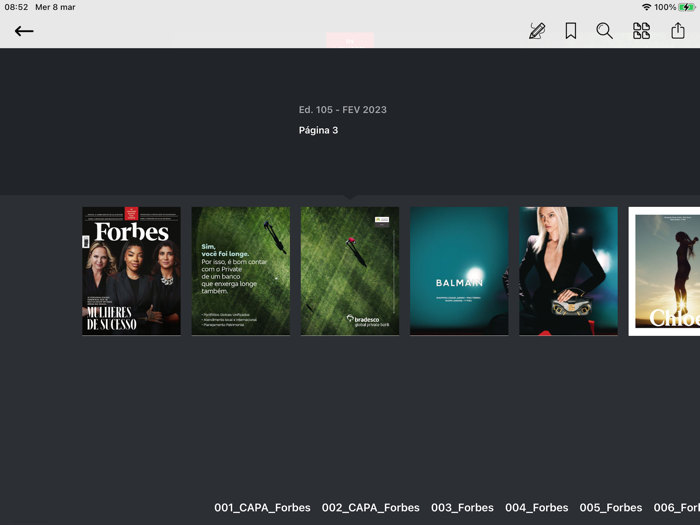Screen dimensions: 700x525
Task: Tap the 100% battery percentage text
Action: (665, 7)
